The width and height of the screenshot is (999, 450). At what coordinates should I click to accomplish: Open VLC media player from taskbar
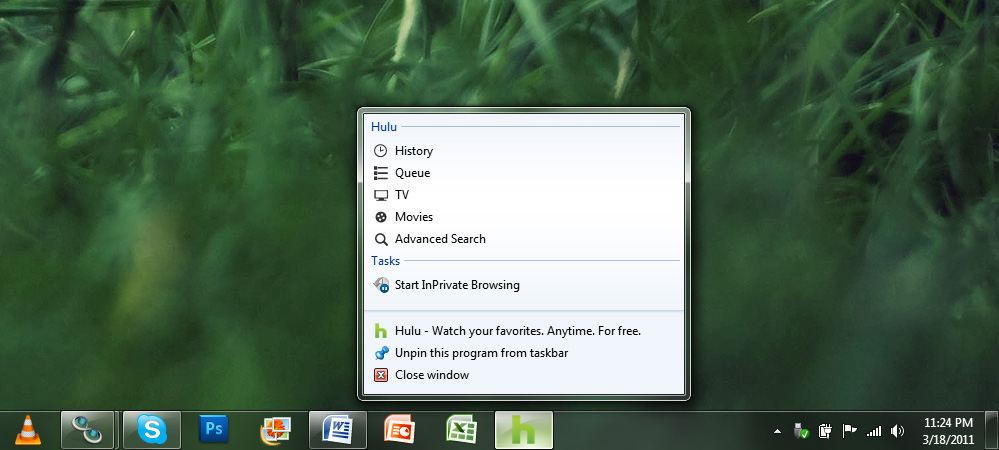pos(27,430)
